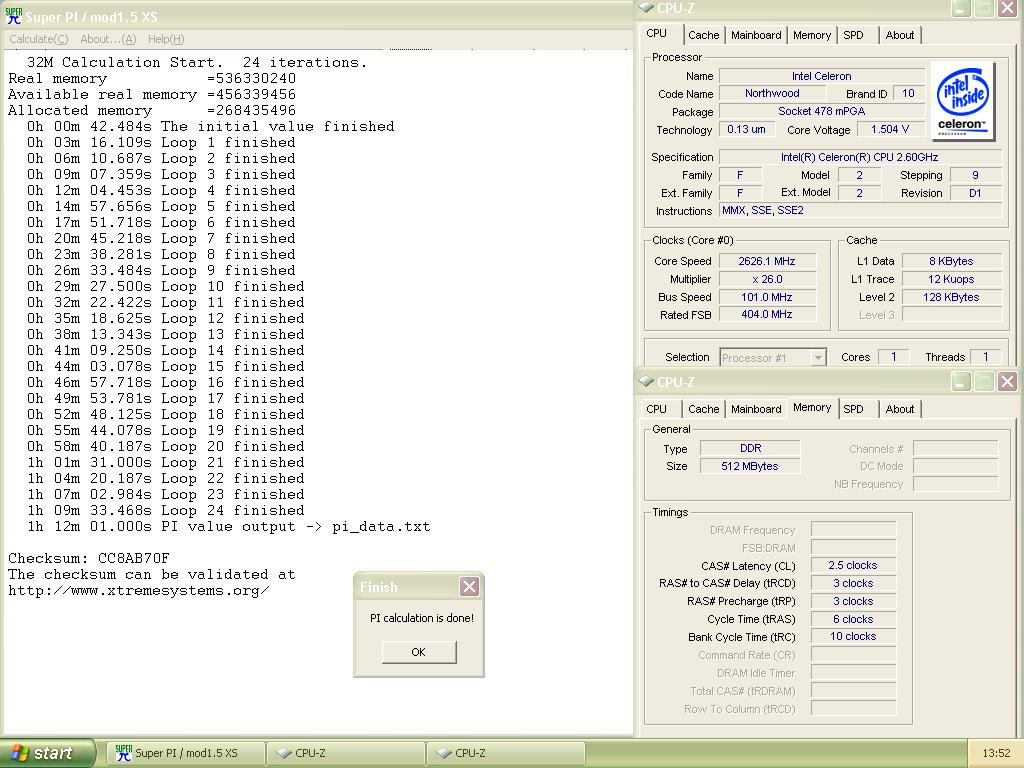This screenshot has width=1024, height=768.
Task: Click the top CPU-Z title bar icon
Action: [x=646, y=8]
